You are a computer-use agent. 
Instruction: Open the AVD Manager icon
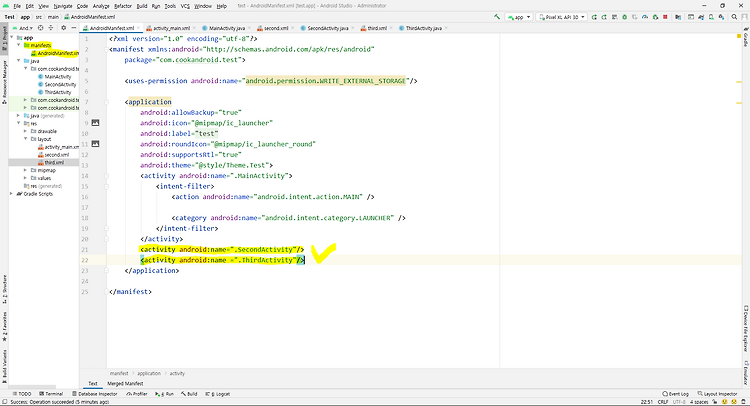tap(711, 17)
